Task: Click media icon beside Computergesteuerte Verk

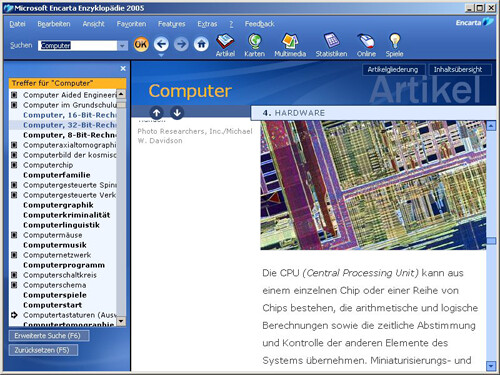Action: pos(14,195)
